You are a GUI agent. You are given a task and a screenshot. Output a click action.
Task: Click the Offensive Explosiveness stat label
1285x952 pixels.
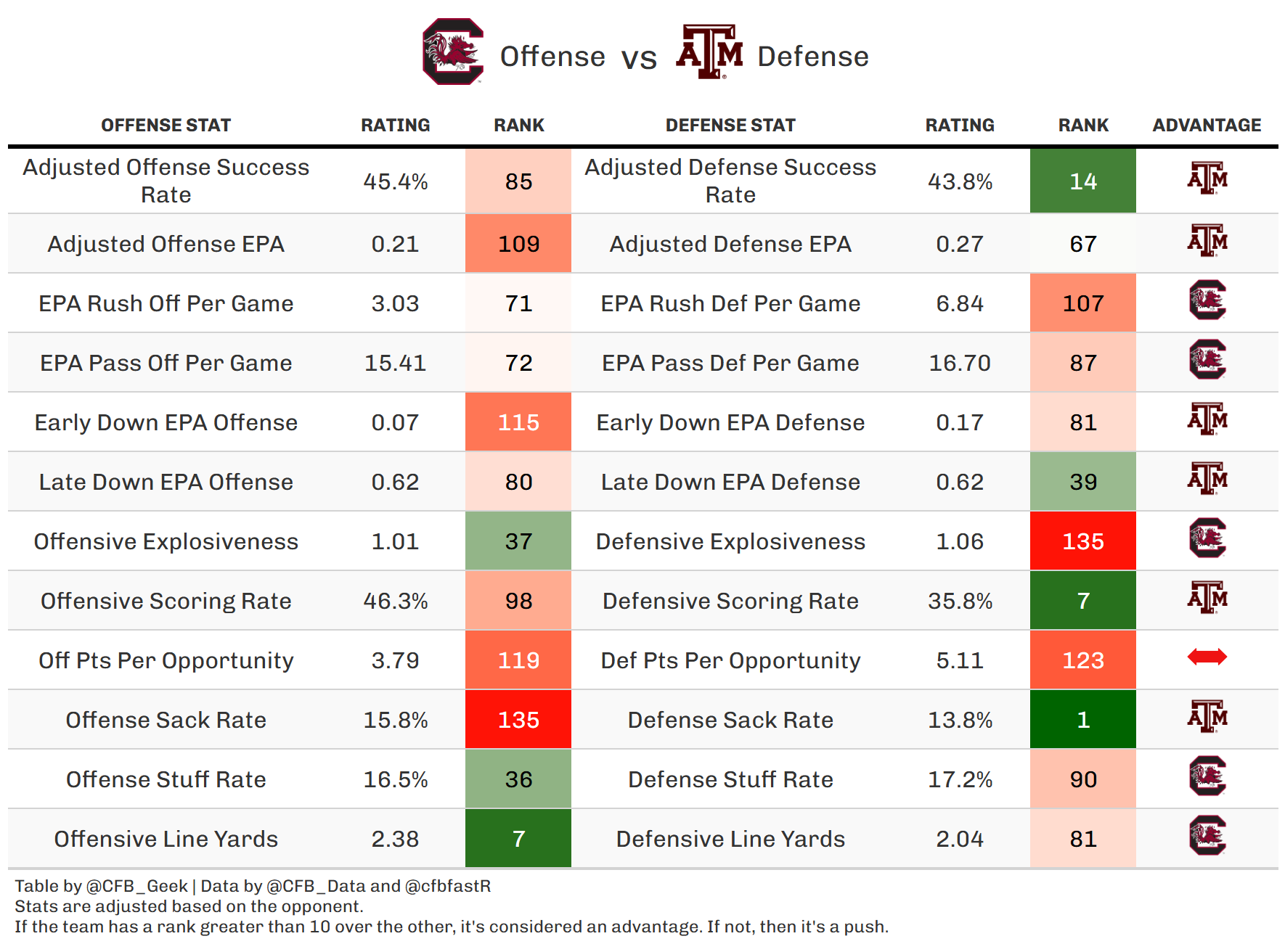[x=166, y=542]
